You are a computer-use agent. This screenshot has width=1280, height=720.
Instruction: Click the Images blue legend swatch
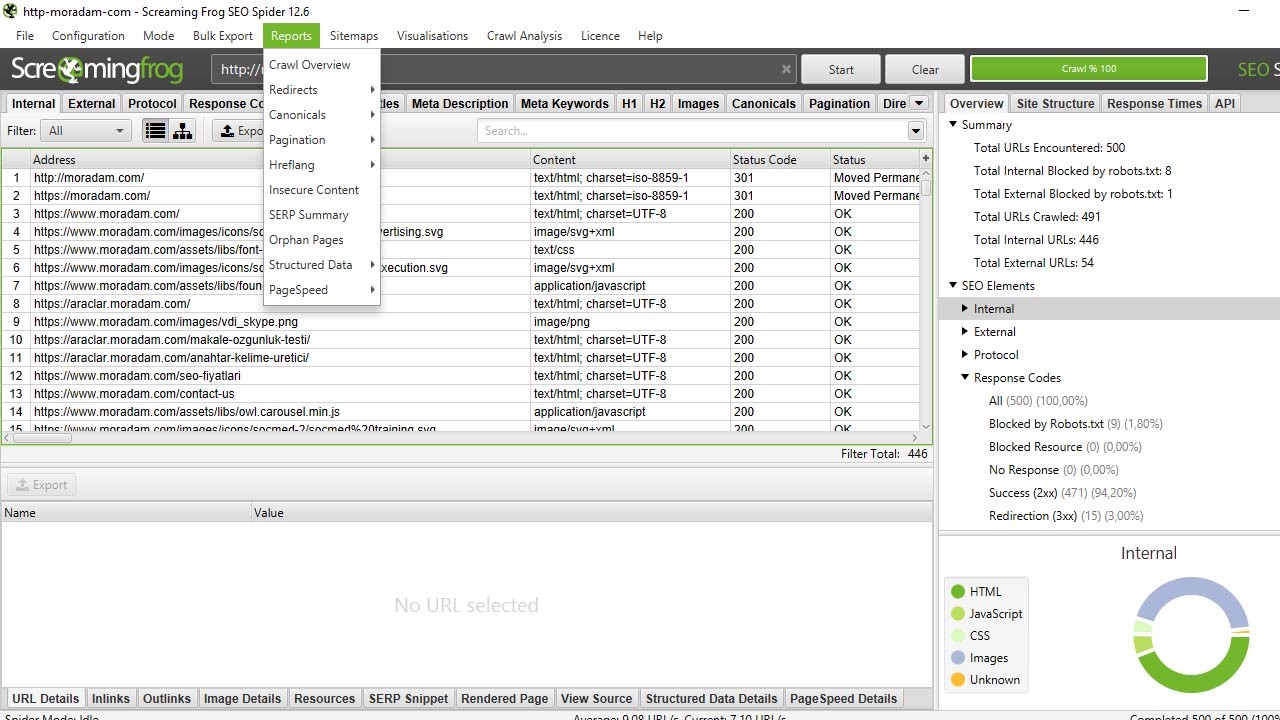tap(958, 658)
